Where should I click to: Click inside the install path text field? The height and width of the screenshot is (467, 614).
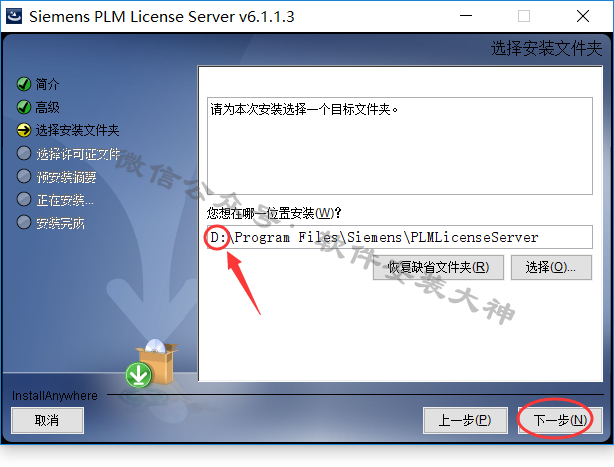400,237
